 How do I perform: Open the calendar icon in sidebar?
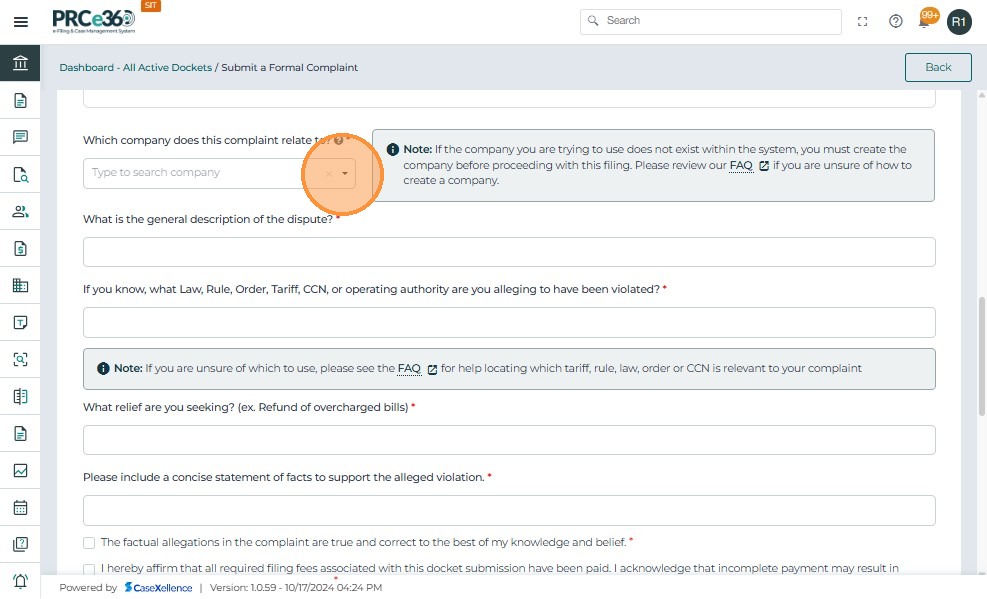20,507
